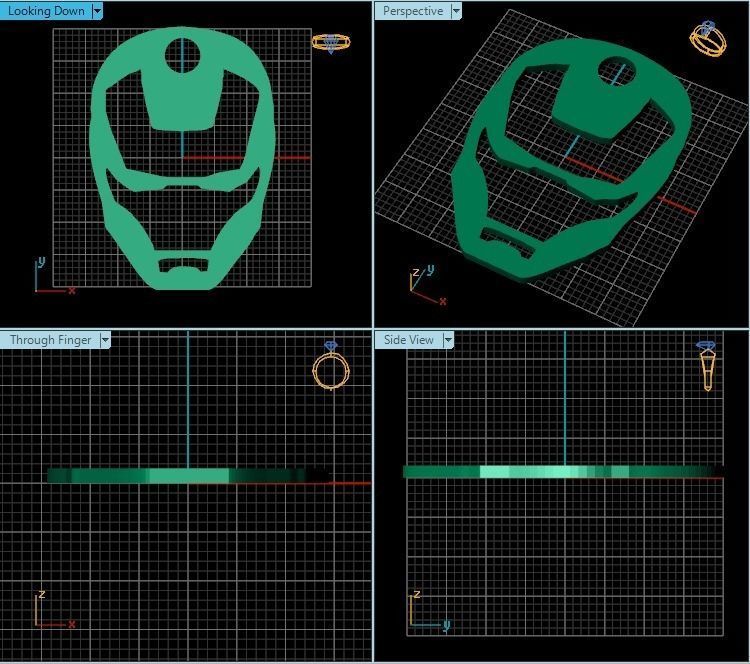Image resolution: width=750 pixels, height=664 pixels.
Task: Select the green profile bar in Side View
Action: click(563, 472)
